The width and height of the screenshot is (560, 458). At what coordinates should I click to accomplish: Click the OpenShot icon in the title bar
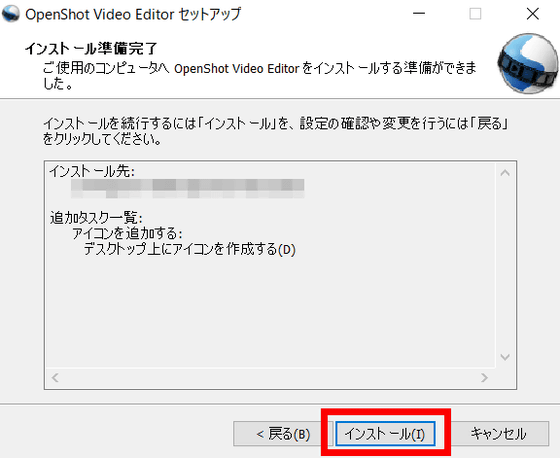tap(11, 14)
